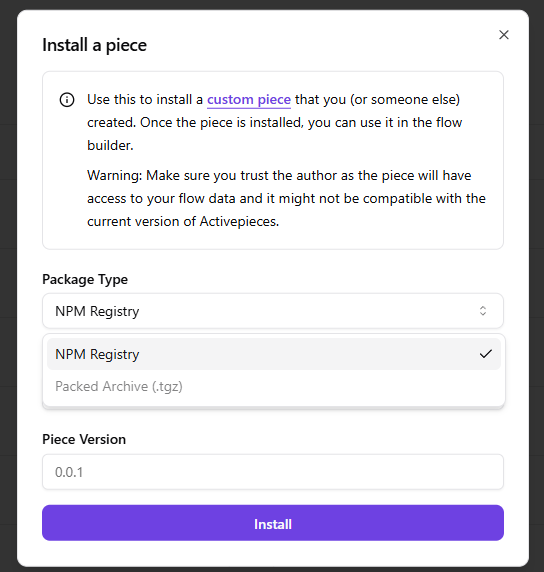The image size is (544, 572).
Task: Click the word Activepieces in the warning
Action: pyautogui.click(x=239, y=221)
